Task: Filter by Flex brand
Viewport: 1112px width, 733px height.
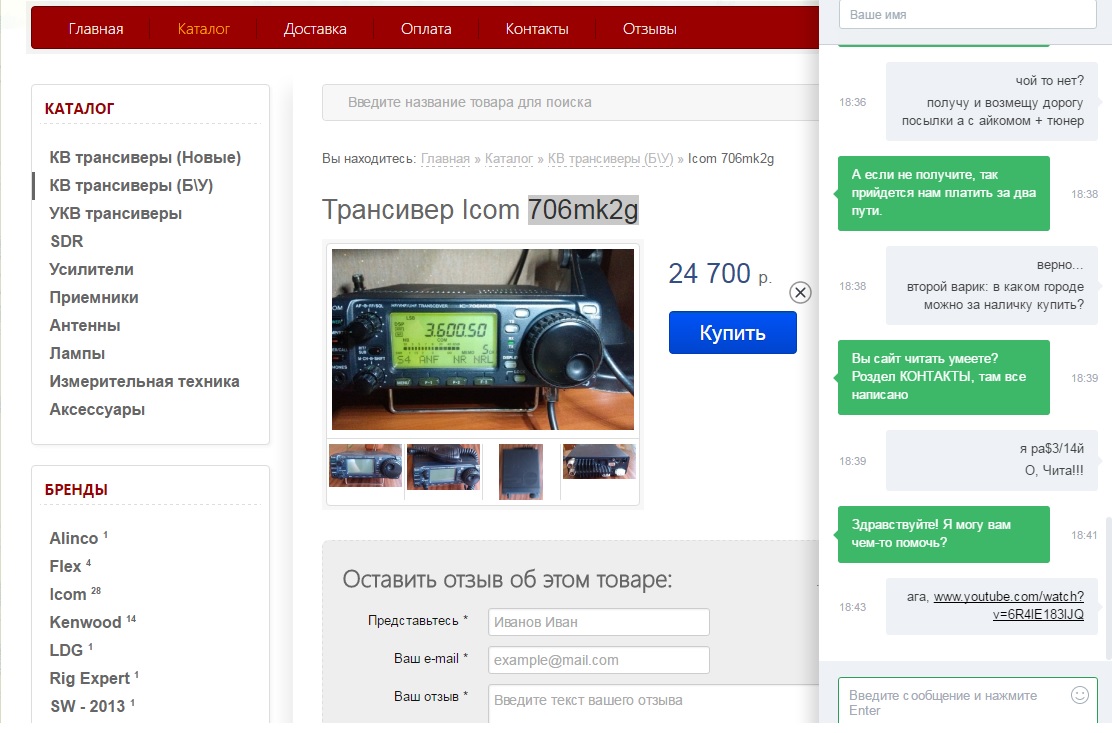Action: (65, 566)
